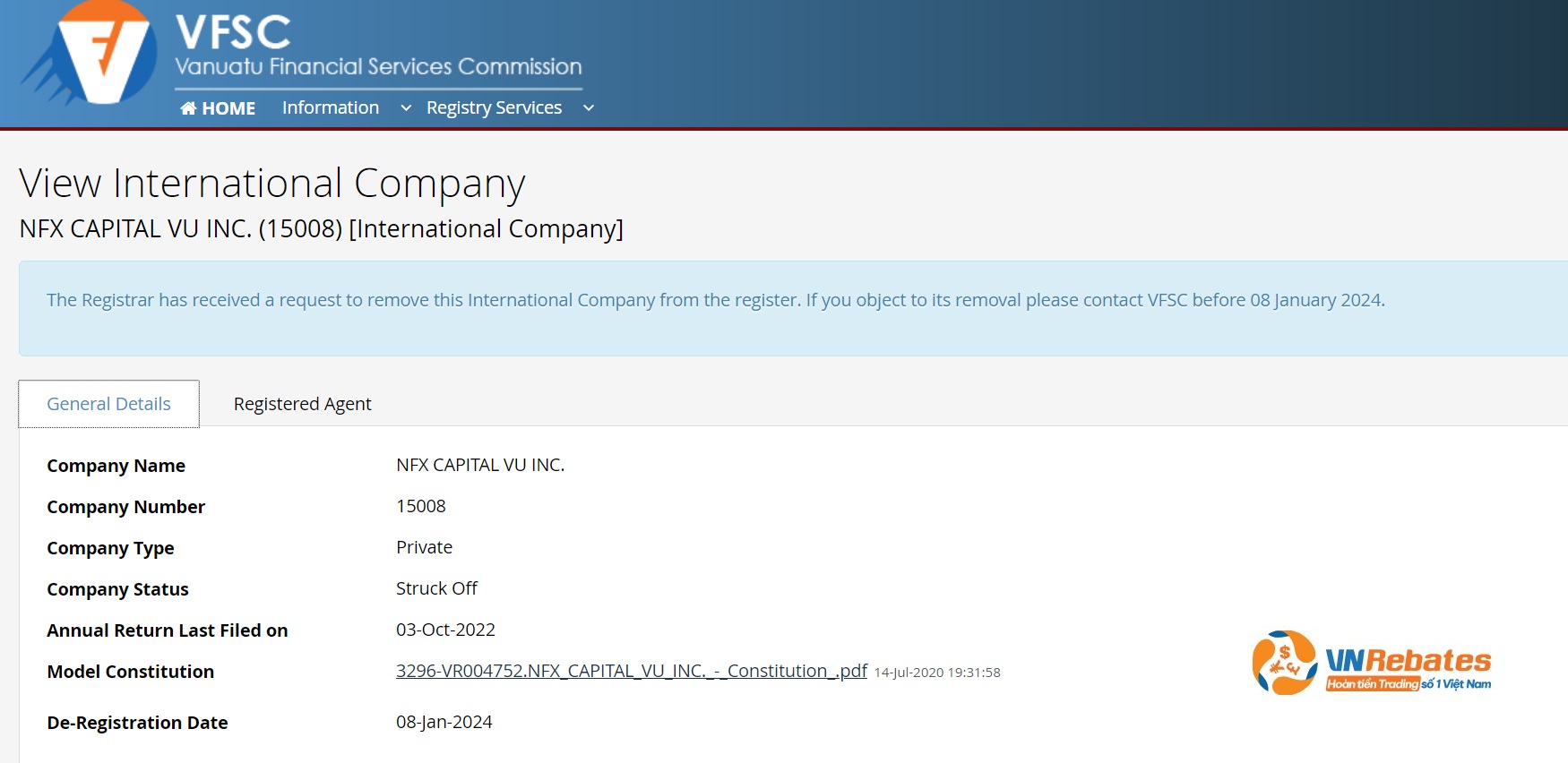Image resolution: width=1568 pixels, height=763 pixels.
Task: Switch to the General Details tab
Action: (108, 404)
